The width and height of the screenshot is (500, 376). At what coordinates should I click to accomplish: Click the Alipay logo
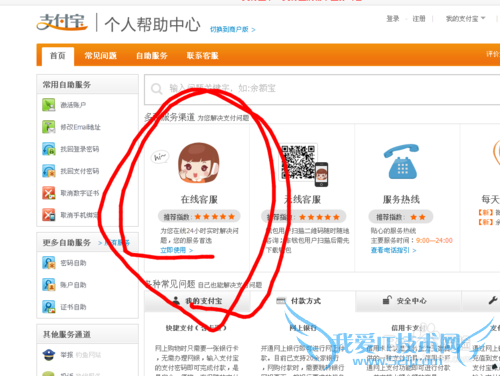[x=62, y=22]
